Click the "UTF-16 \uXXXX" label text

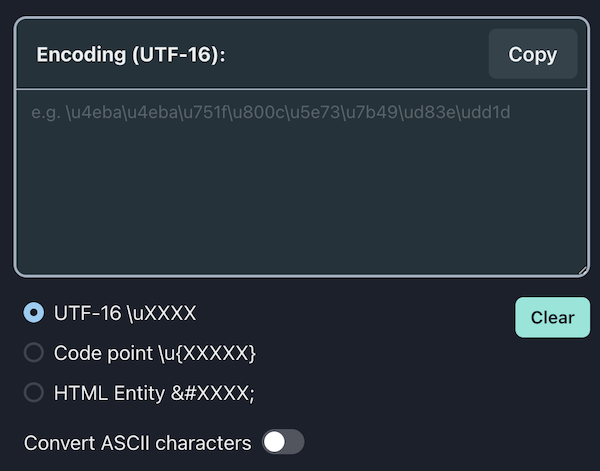click(125, 313)
